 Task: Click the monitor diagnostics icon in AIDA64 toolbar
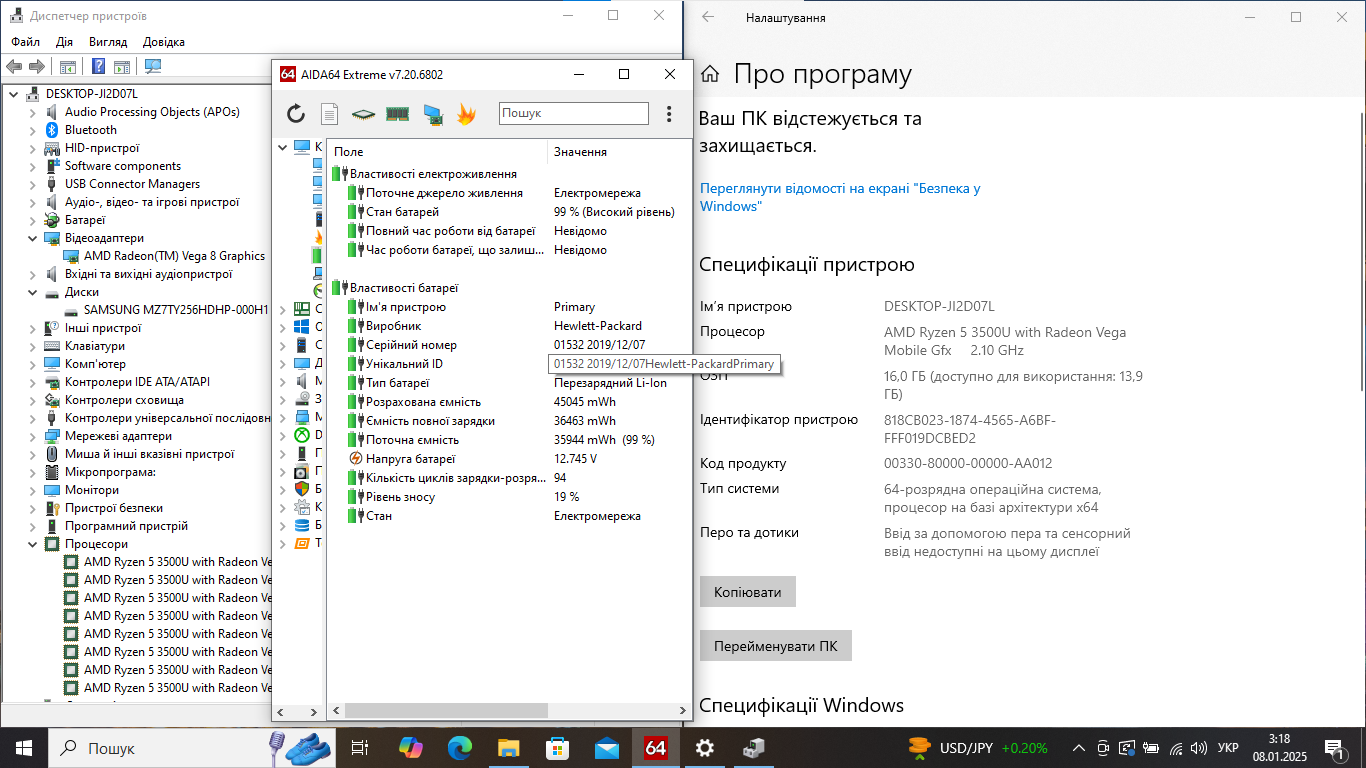[x=432, y=114]
